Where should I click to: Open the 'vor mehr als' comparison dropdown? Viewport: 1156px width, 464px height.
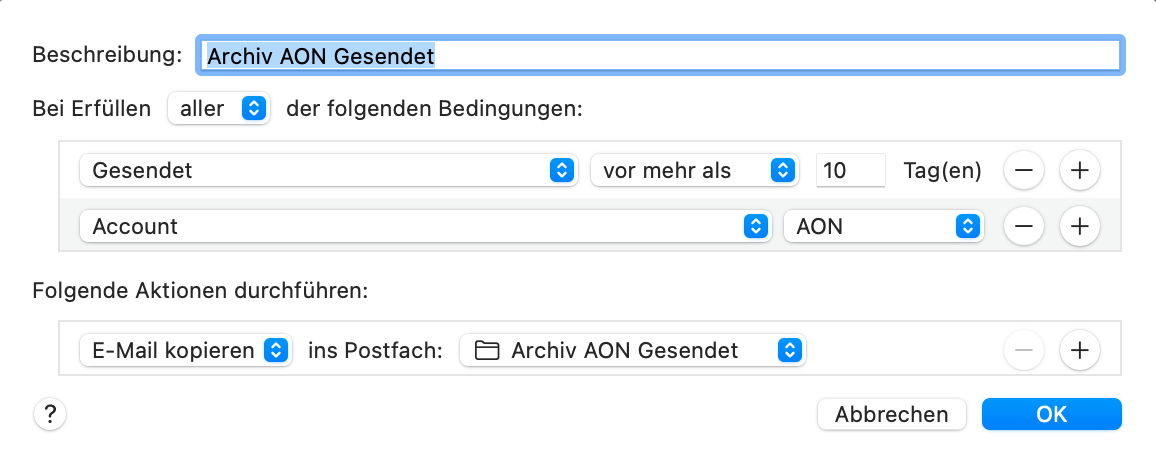click(695, 171)
